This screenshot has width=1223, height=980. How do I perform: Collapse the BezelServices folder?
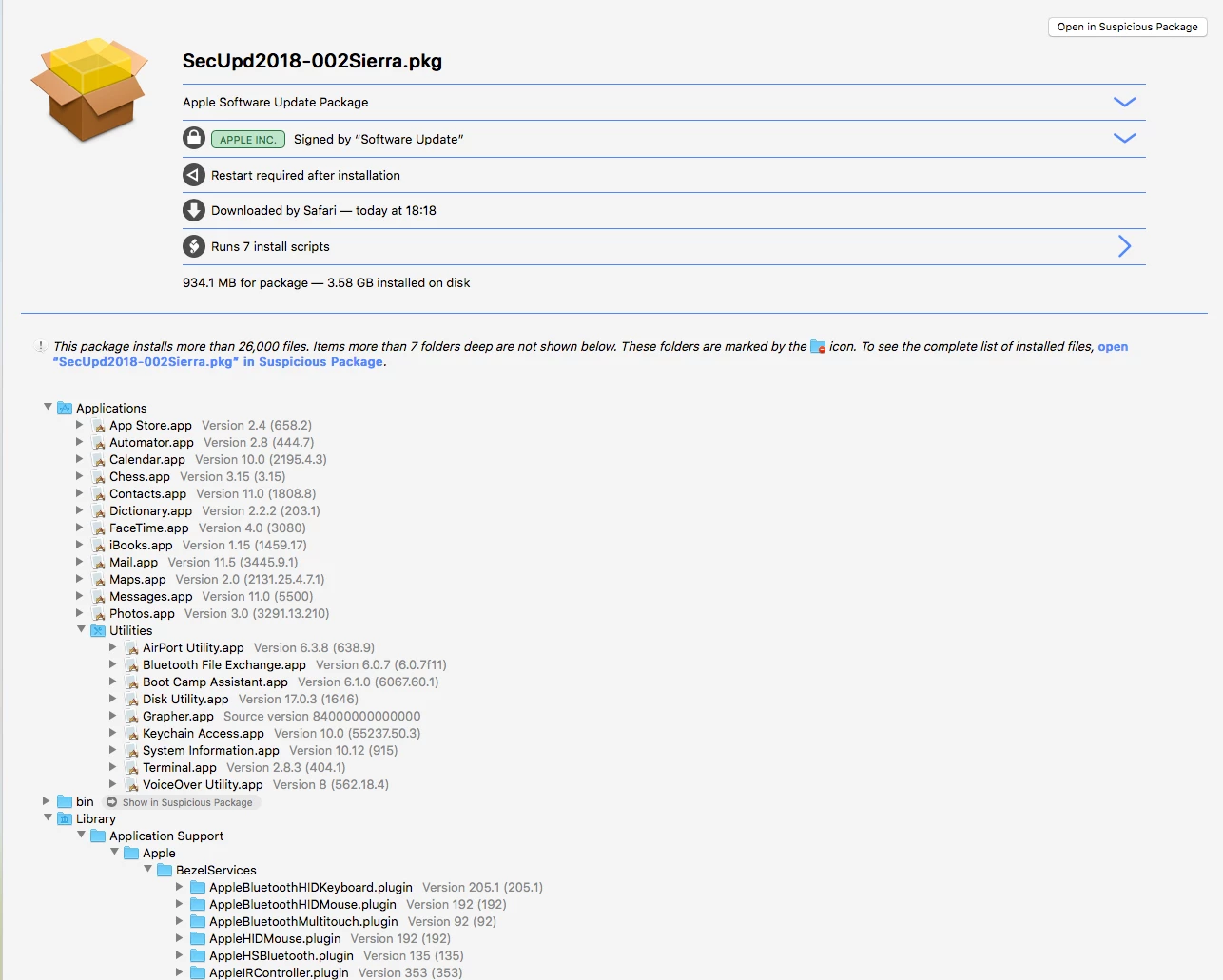click(147, 869)
